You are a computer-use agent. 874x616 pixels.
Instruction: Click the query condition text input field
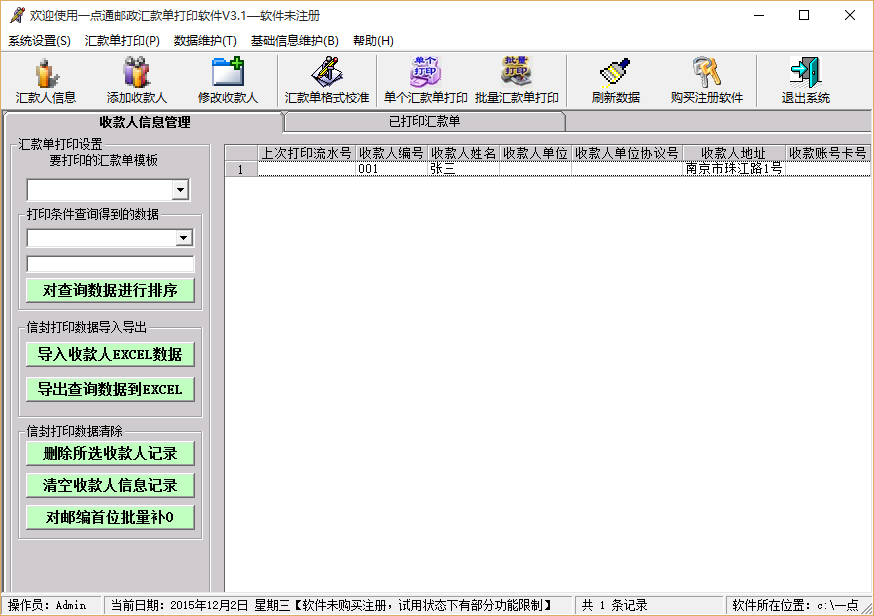point(110,265)
